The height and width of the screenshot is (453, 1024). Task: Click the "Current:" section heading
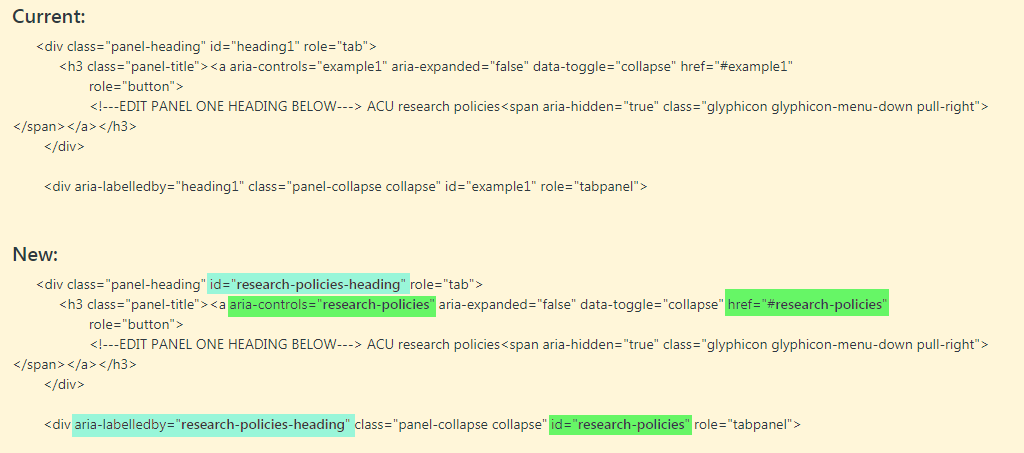[49, 16]
